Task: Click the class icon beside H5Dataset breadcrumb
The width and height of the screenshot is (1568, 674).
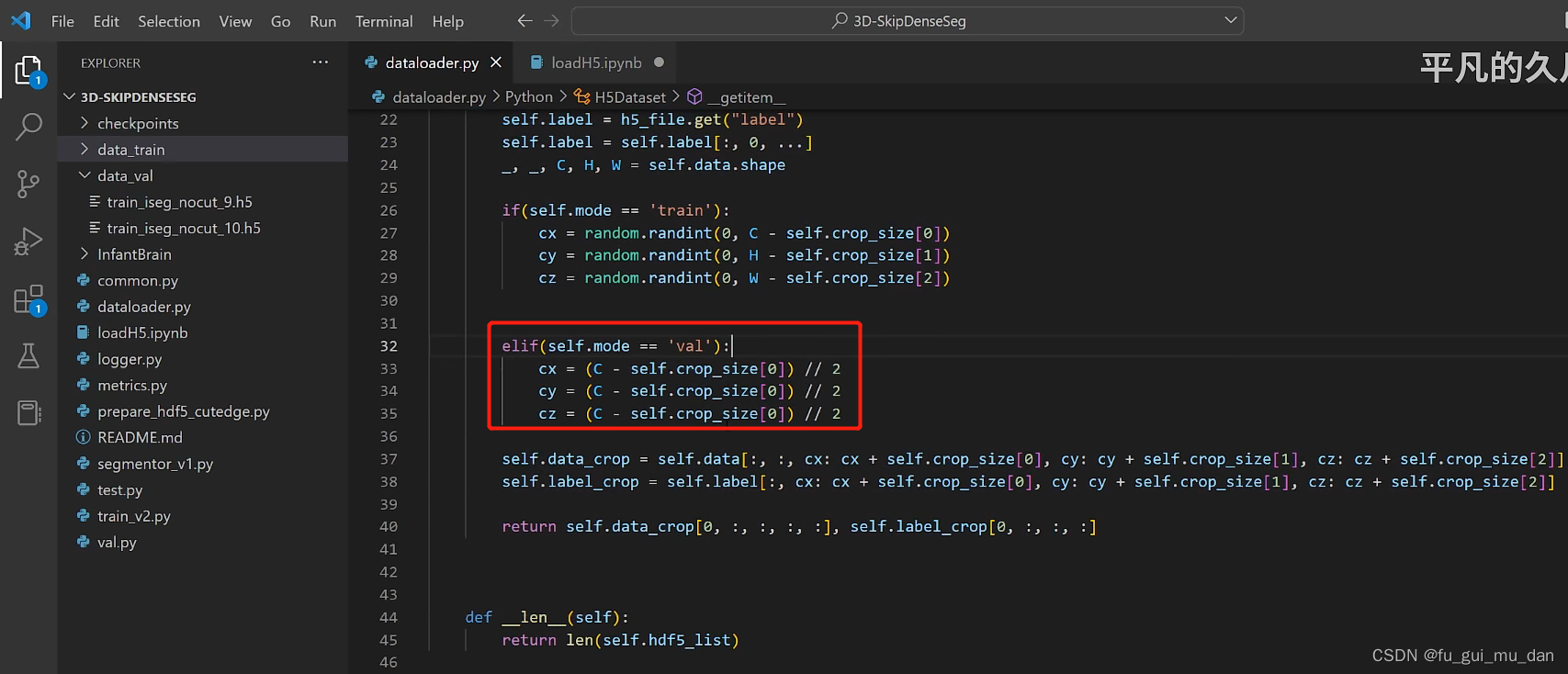Action: 582,96
